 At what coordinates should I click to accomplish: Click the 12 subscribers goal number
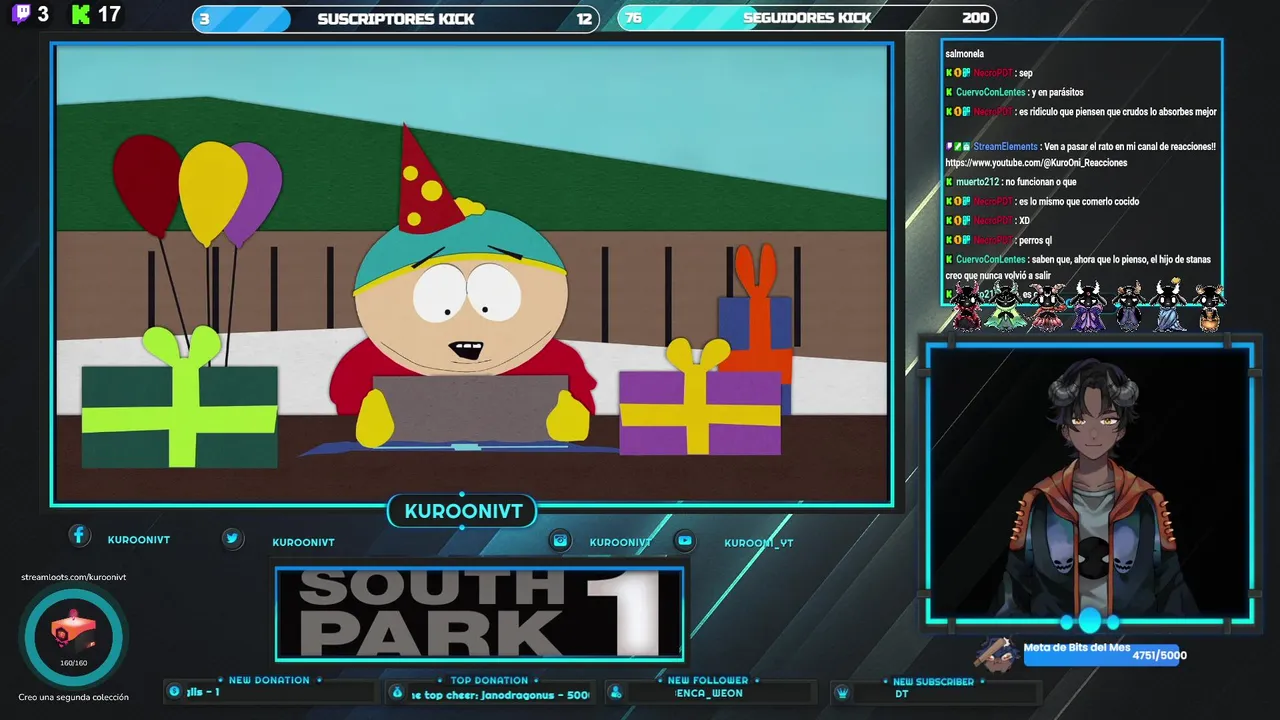click(584, 19)
